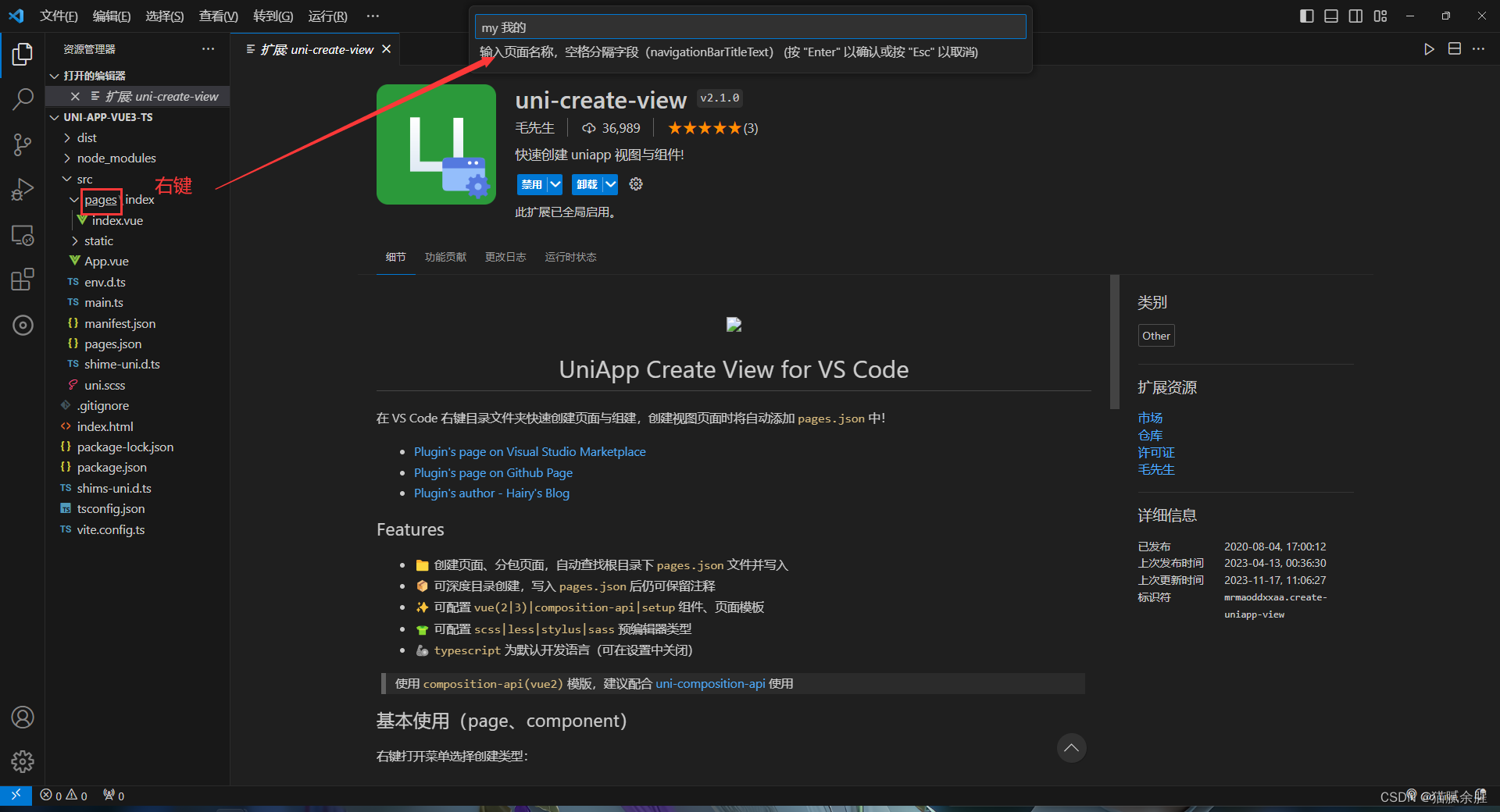Image resolution: width=1500 pixels, height=812 pixels.
Task: Open Plugin's page on Github Page link
Action: (493, 472)
